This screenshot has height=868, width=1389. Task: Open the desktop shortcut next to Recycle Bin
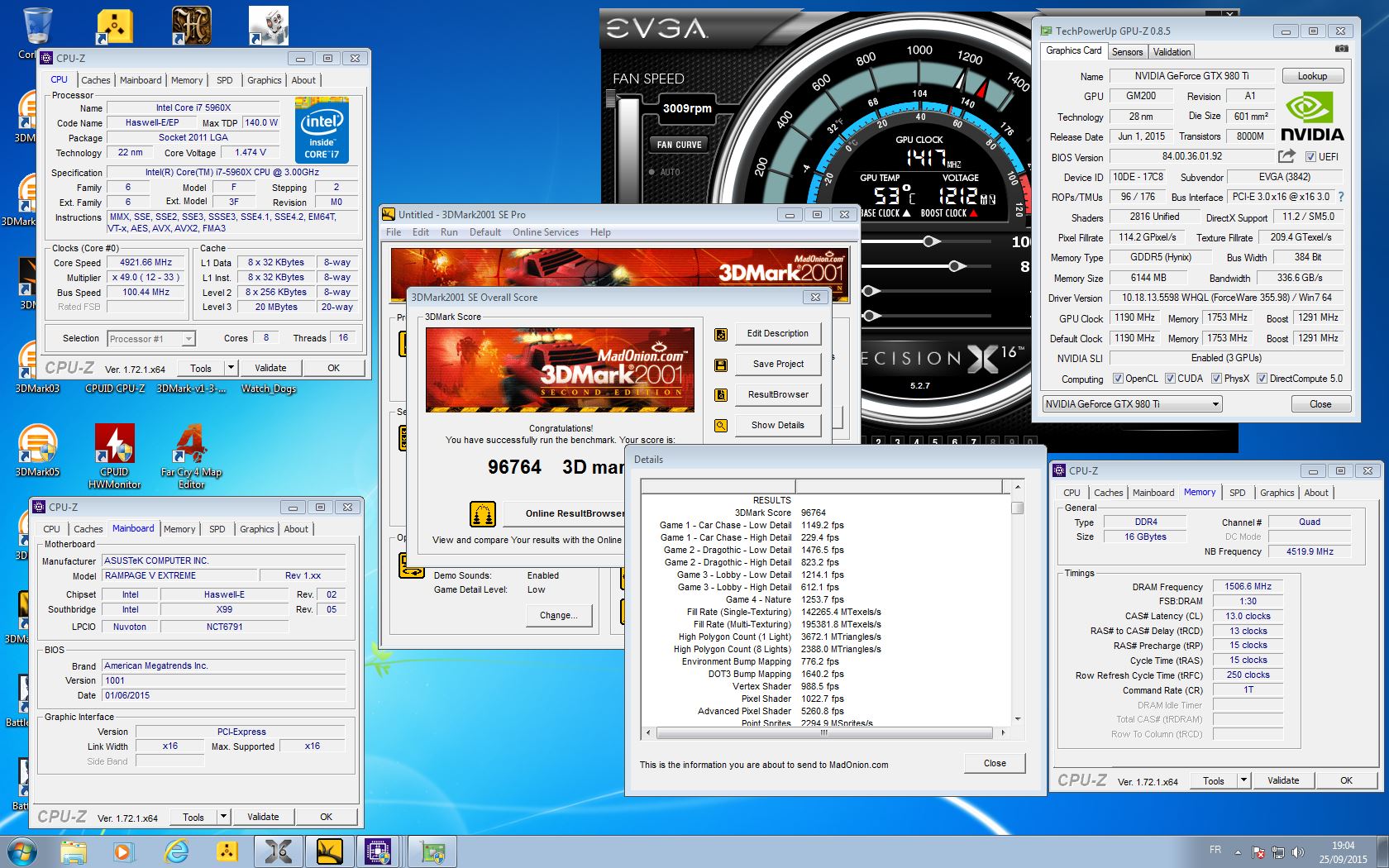(x=113, y=26)
